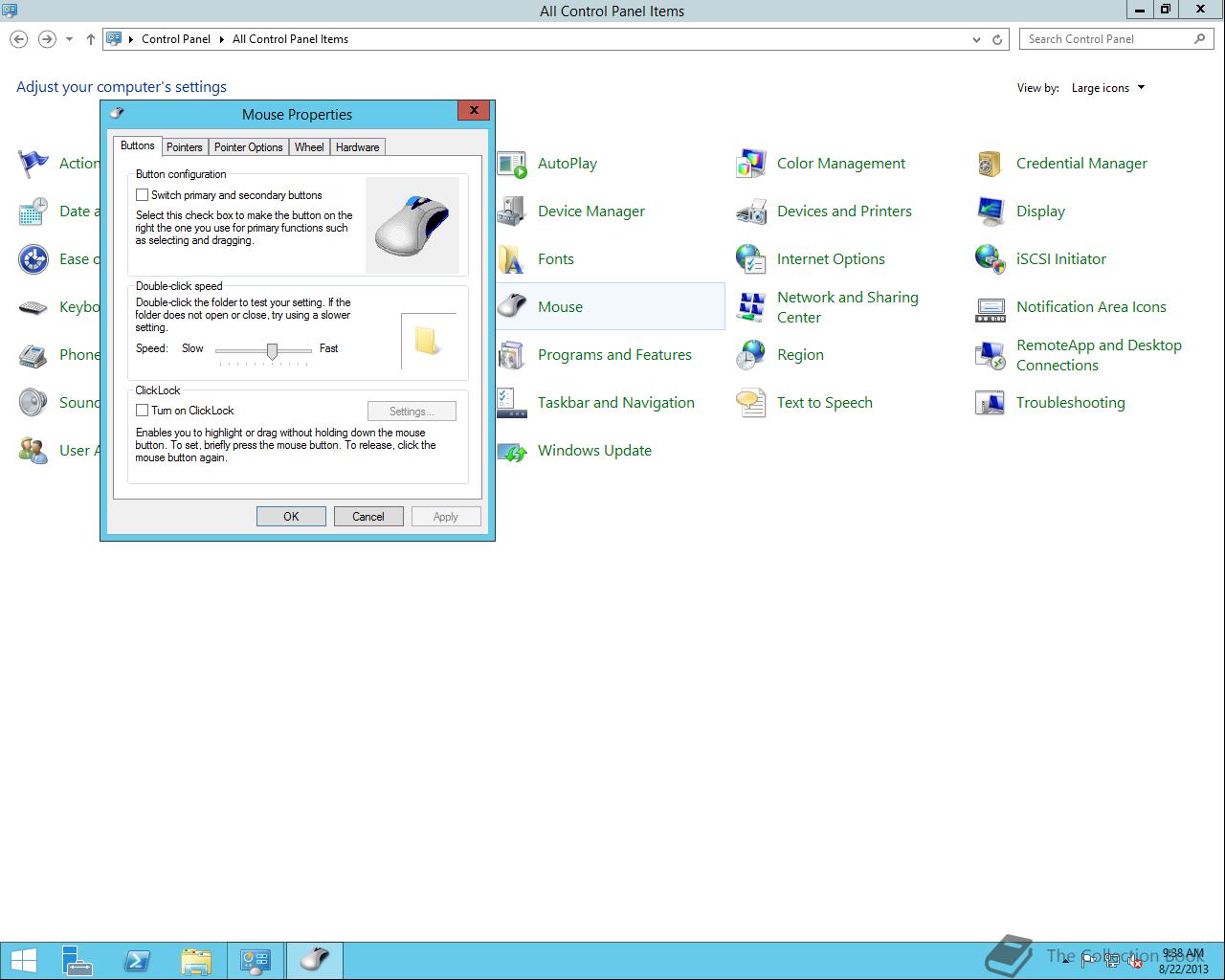Viewport: 1225px width, 980px height.
Task: Click the All Control Panel Items breadcrumb
Action: (290, 39)
